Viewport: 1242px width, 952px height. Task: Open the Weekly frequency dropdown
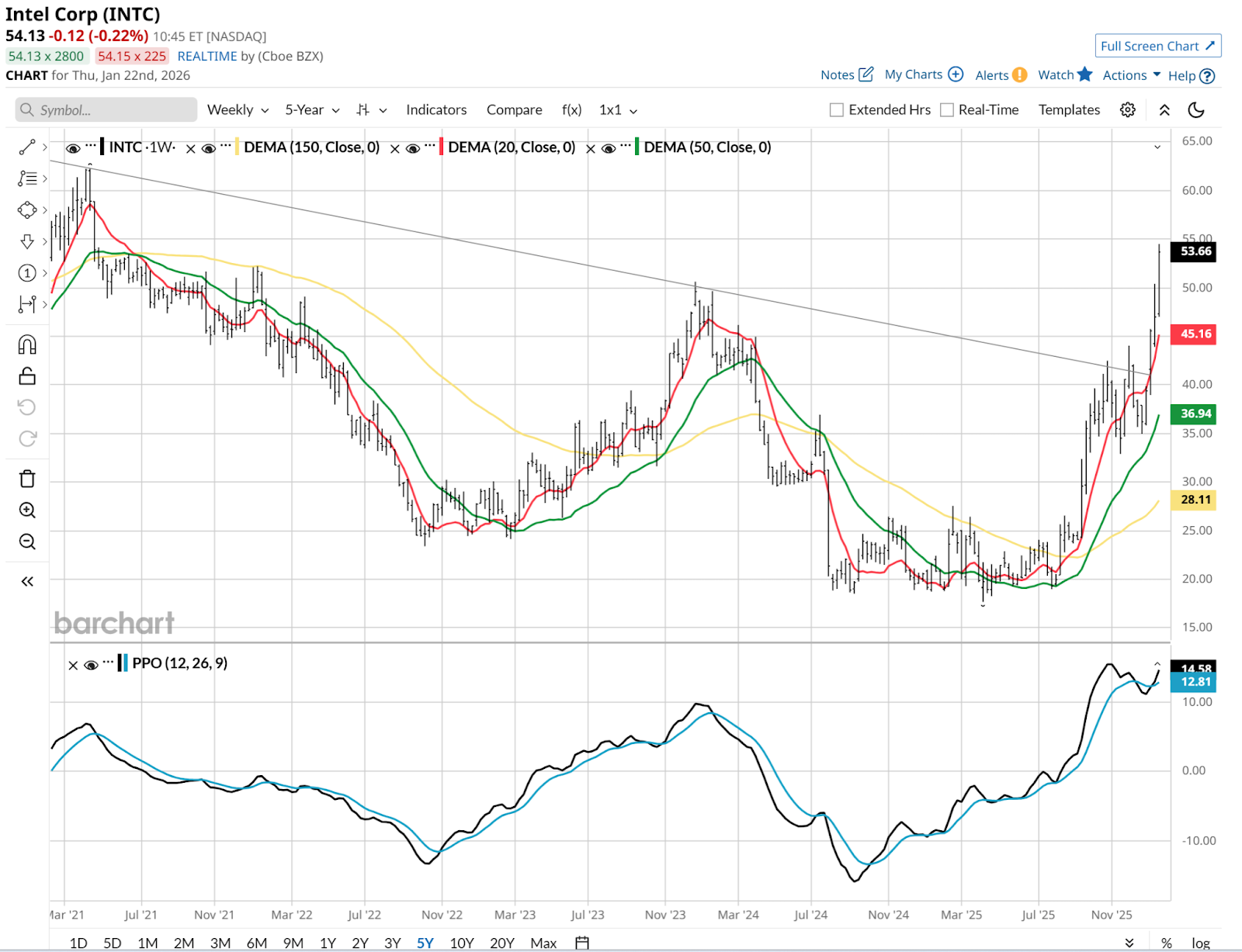click(238, 110)
